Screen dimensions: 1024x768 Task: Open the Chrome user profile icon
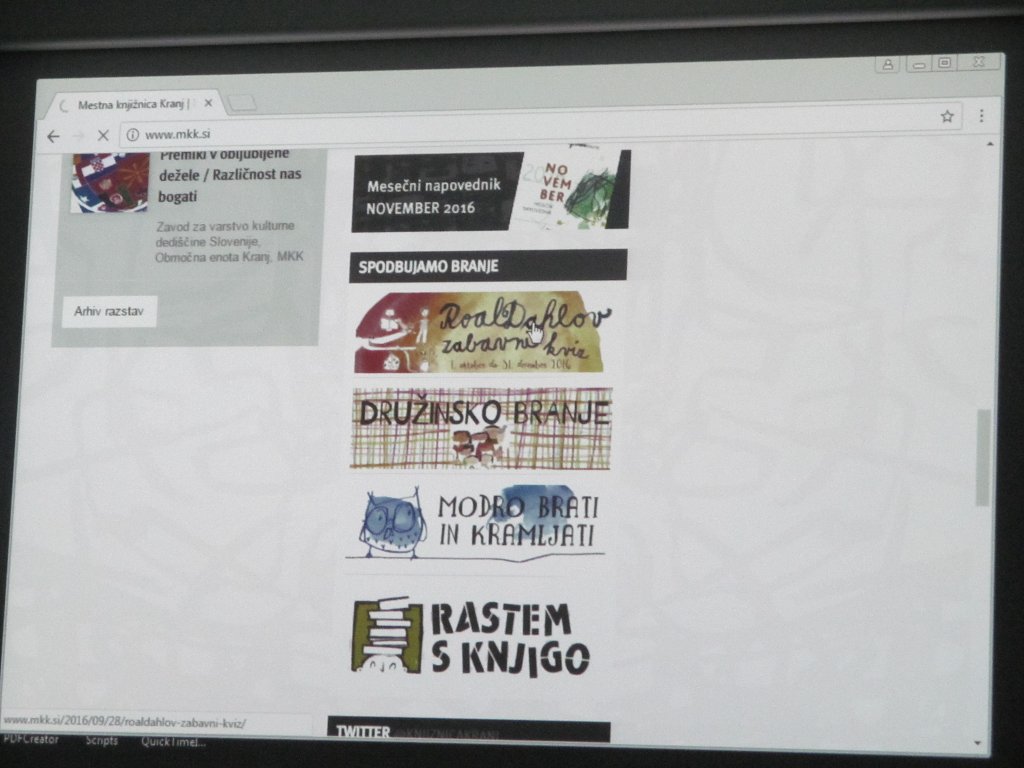[888, 64]
